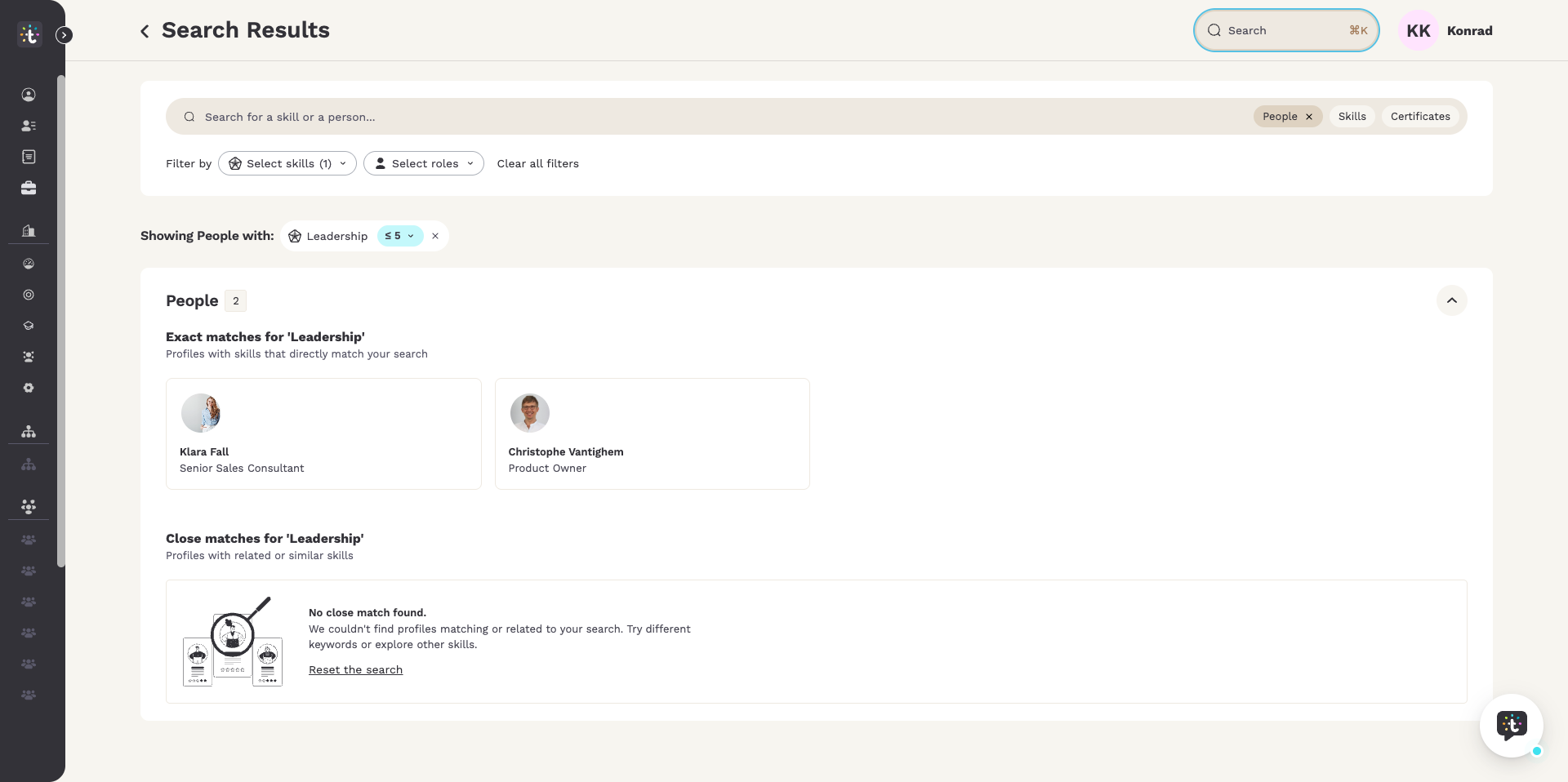Collapse the People results section
Screen dimensions: 1568x782
point(1452,300)
